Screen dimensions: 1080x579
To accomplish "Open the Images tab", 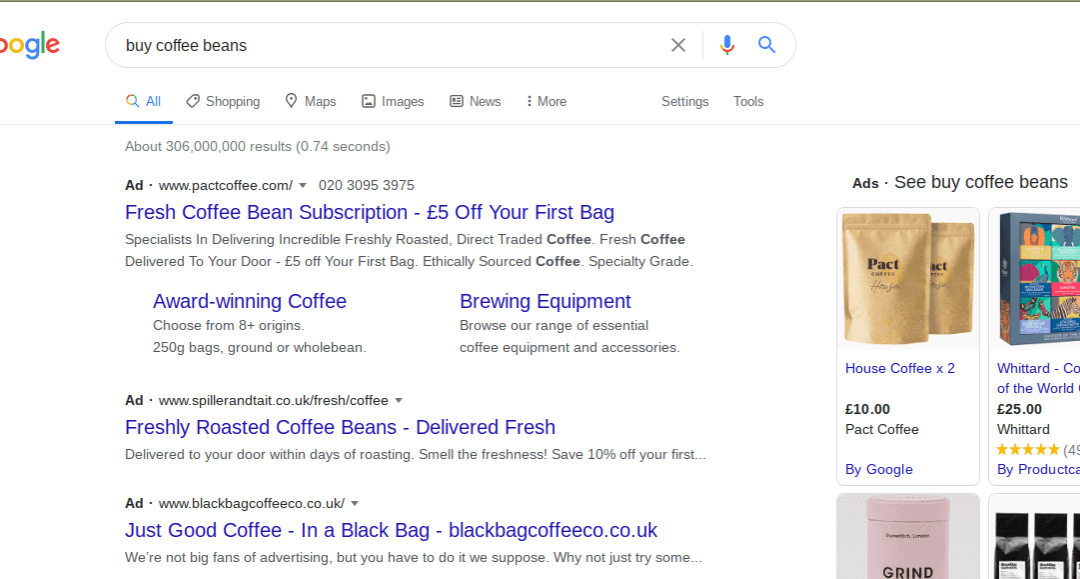I will click(x=393, y=101).
